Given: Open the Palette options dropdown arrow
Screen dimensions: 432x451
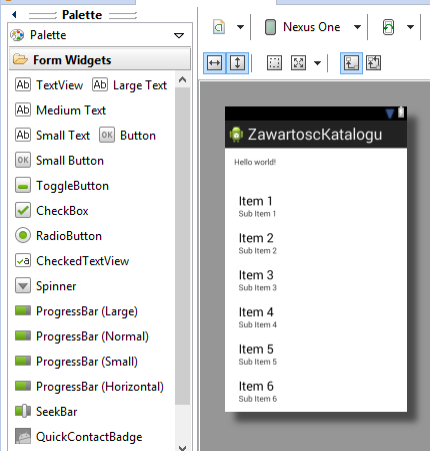Looking at the screenshot, I should [179, 35].
